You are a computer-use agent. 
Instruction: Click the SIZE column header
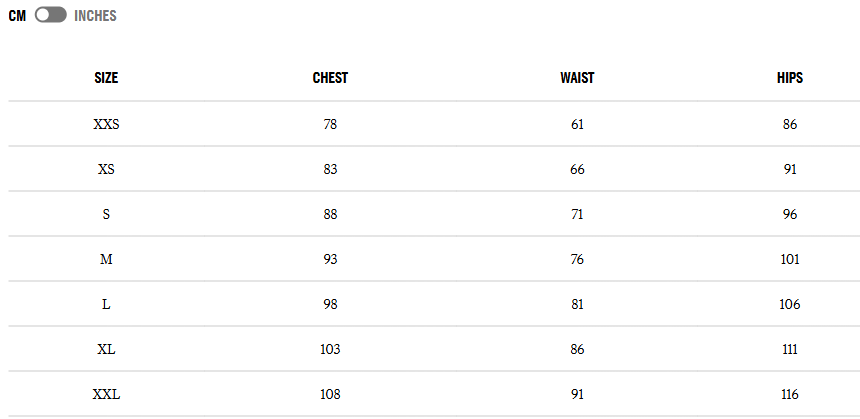[x=106, y=78]
